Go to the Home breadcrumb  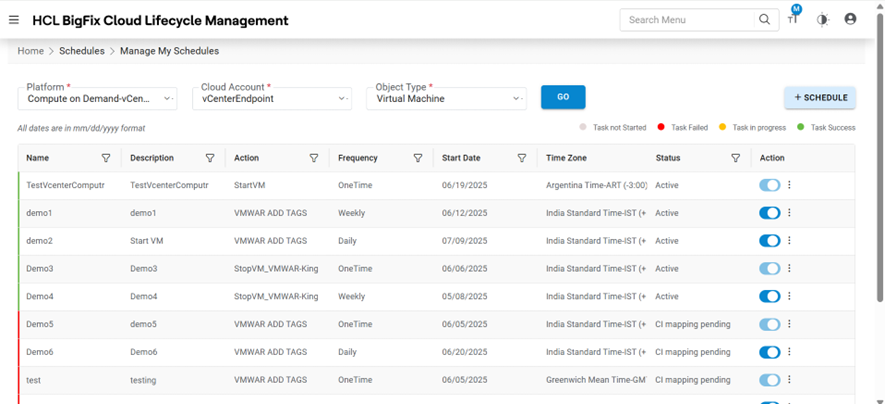tap(30, 51)
